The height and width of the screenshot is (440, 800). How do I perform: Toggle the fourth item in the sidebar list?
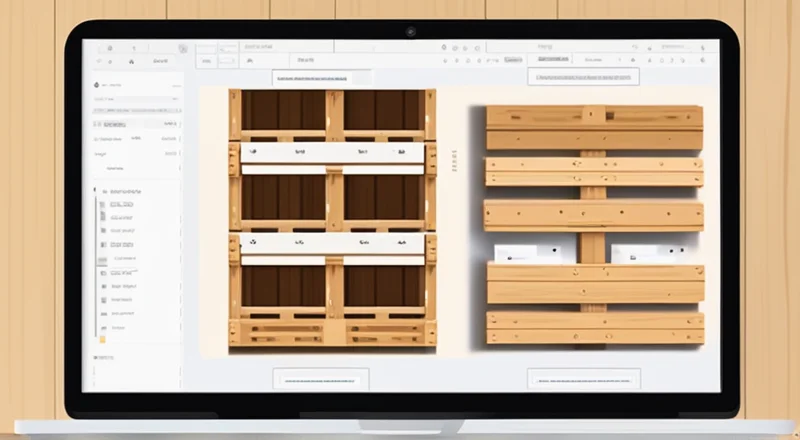(x=120, y=245)
